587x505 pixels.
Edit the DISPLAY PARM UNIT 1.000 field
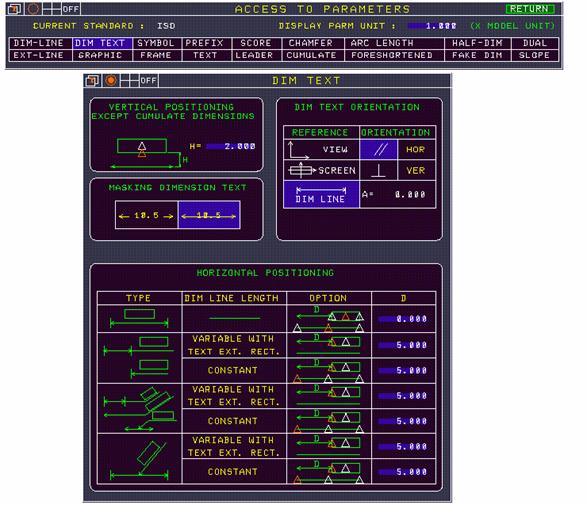click(432, 26)
